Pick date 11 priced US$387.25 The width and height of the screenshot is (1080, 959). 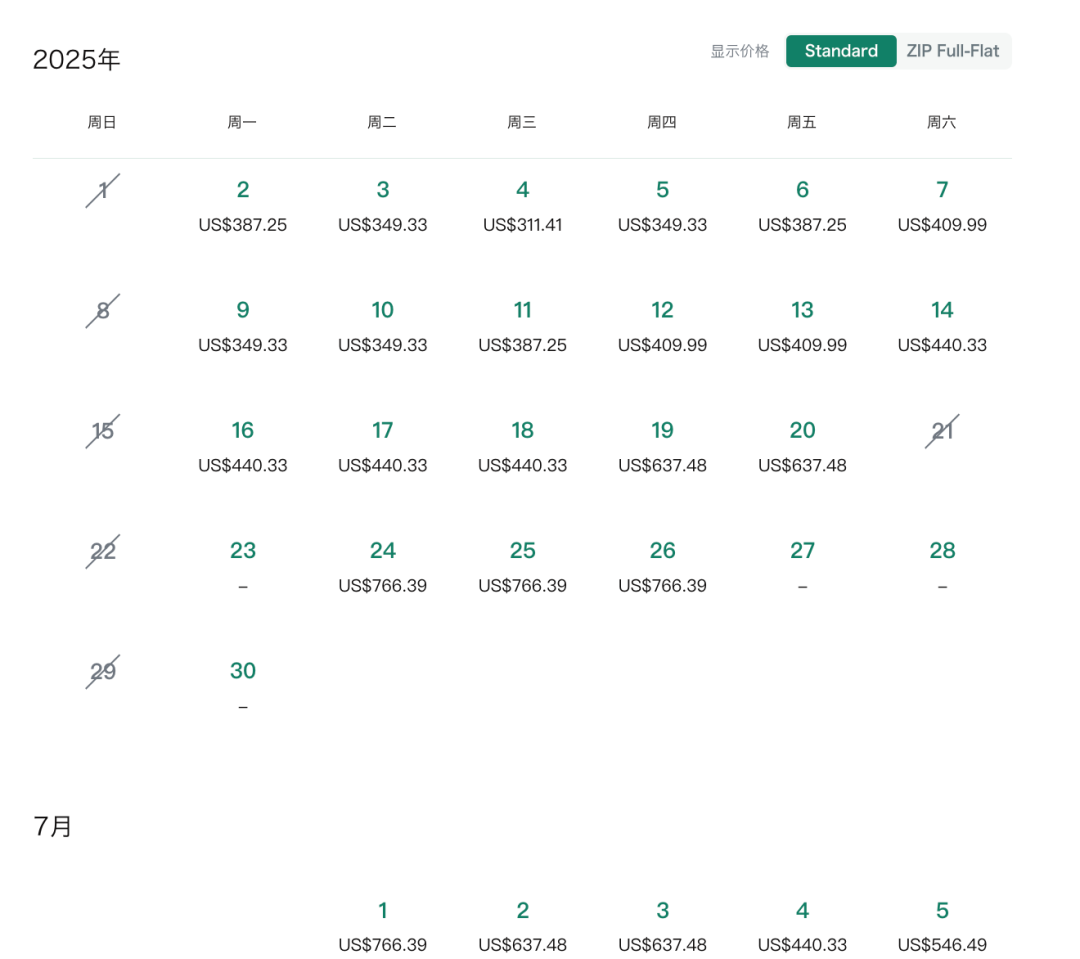tap(522, 326)
